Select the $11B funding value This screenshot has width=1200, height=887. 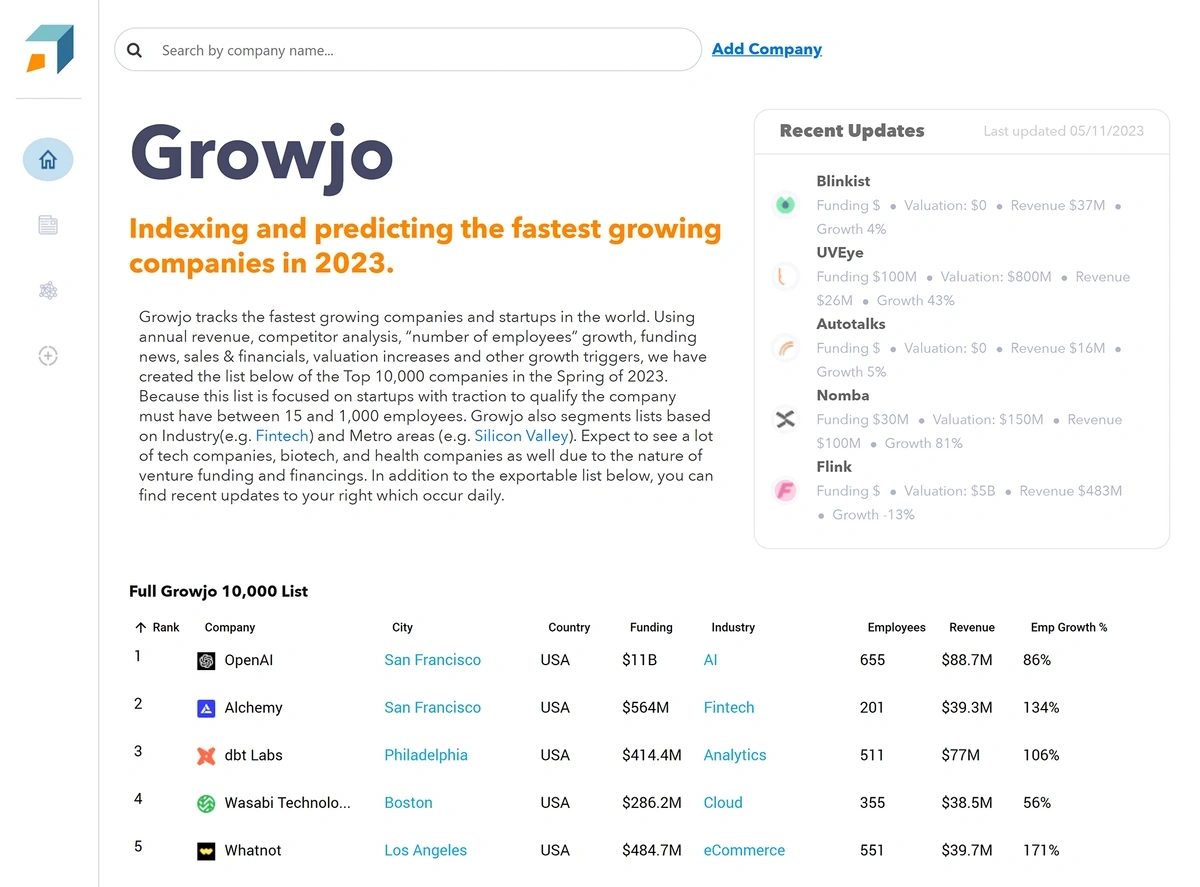pyautogui.click(x=639, y=660)
